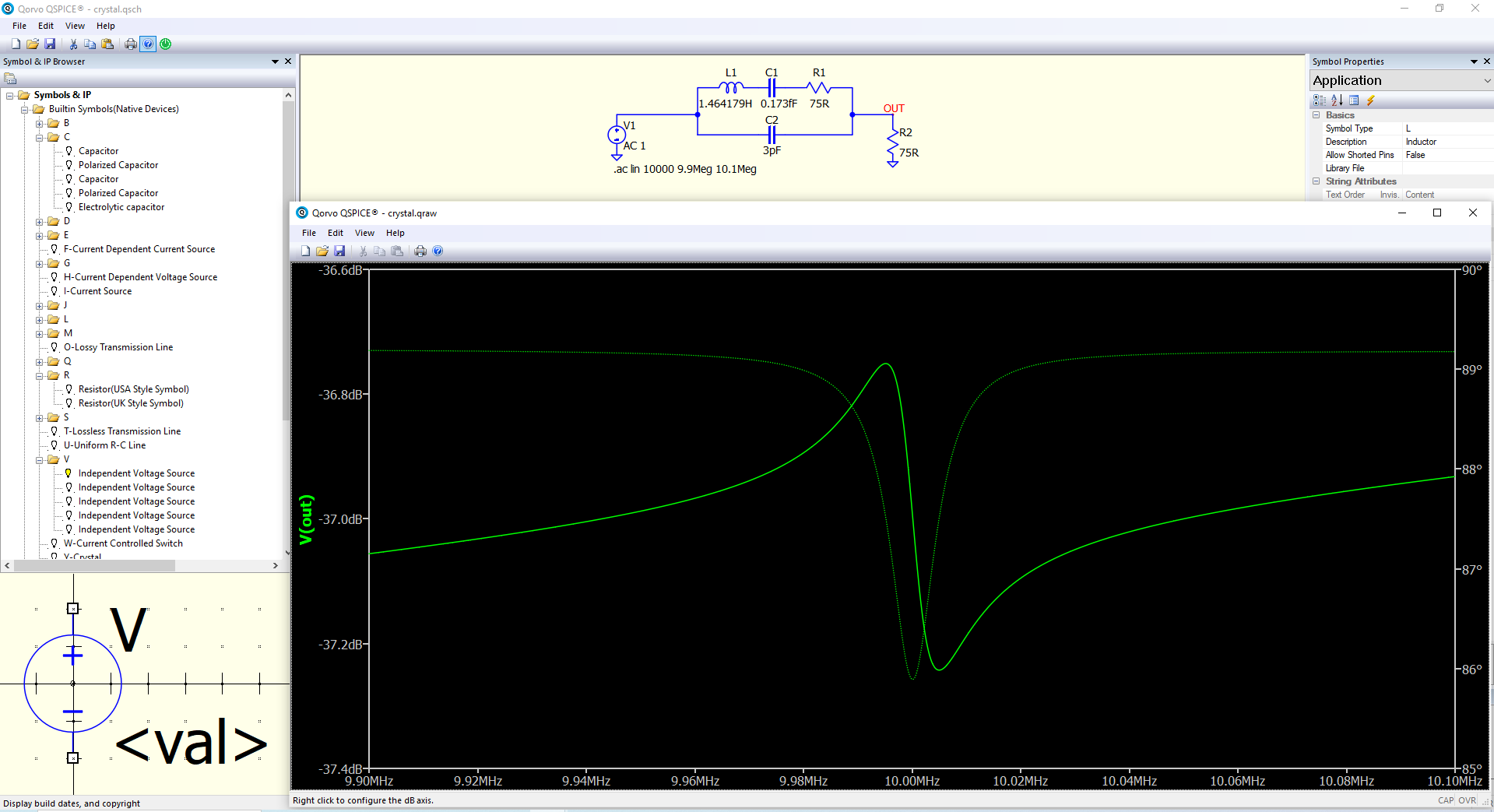Viewport: 1494px width, 812px height.
Task: Select resistor R2 symbol in schematic
Action: (x=893, y=142)
